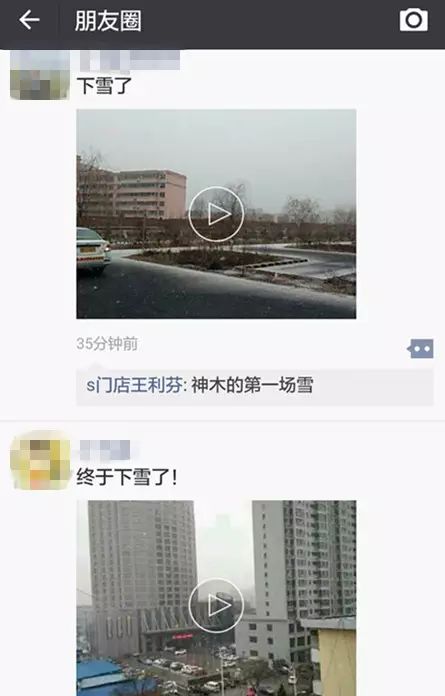Go back using the header arrow

[29, 20]
